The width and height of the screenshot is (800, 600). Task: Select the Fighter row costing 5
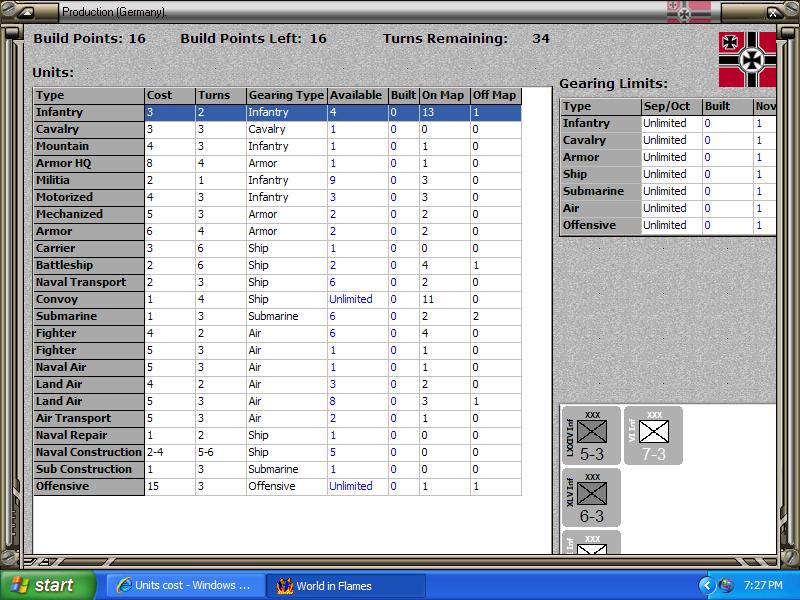pos(278,351)
